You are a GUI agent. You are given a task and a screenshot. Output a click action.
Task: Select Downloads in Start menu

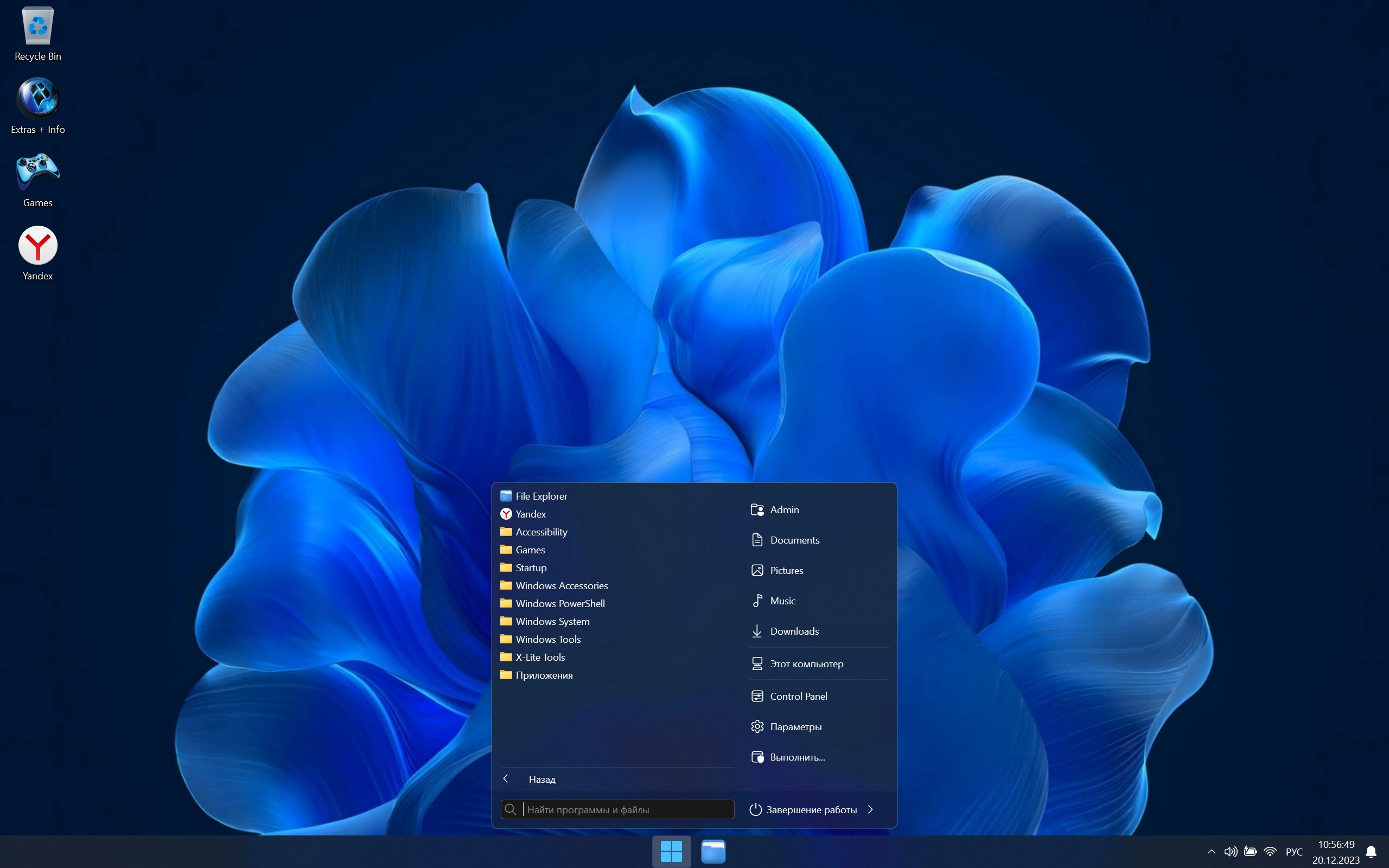[x=794, y=631]
